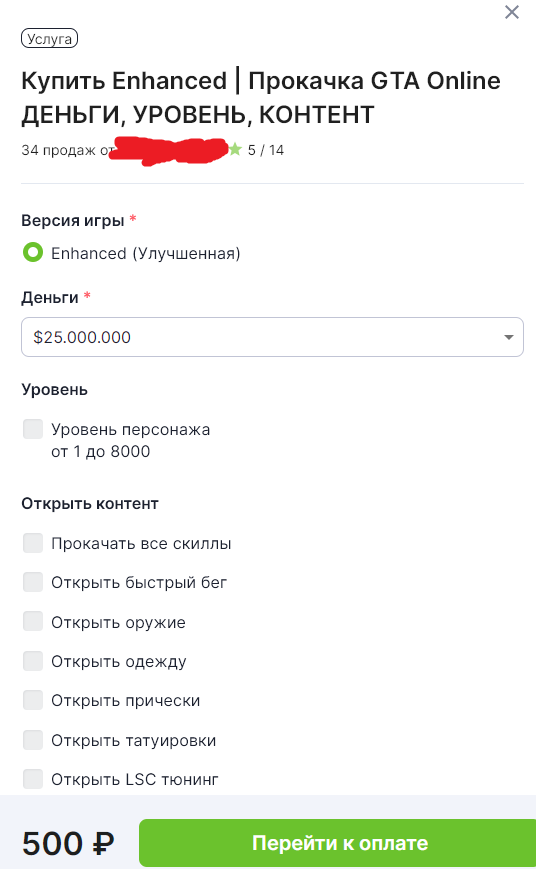The height and width of the screenshot is (869, 536).
Task: Click the redacted seller name
Action: 169,151
